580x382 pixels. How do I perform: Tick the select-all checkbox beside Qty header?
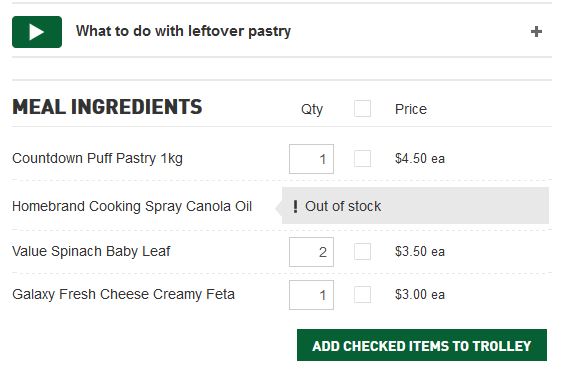pos(362,109)
